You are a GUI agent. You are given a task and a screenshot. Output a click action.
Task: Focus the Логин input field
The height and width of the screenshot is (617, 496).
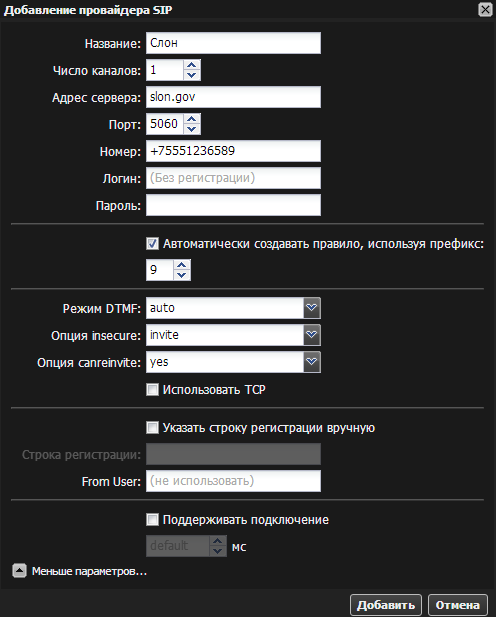pos(233,178)
